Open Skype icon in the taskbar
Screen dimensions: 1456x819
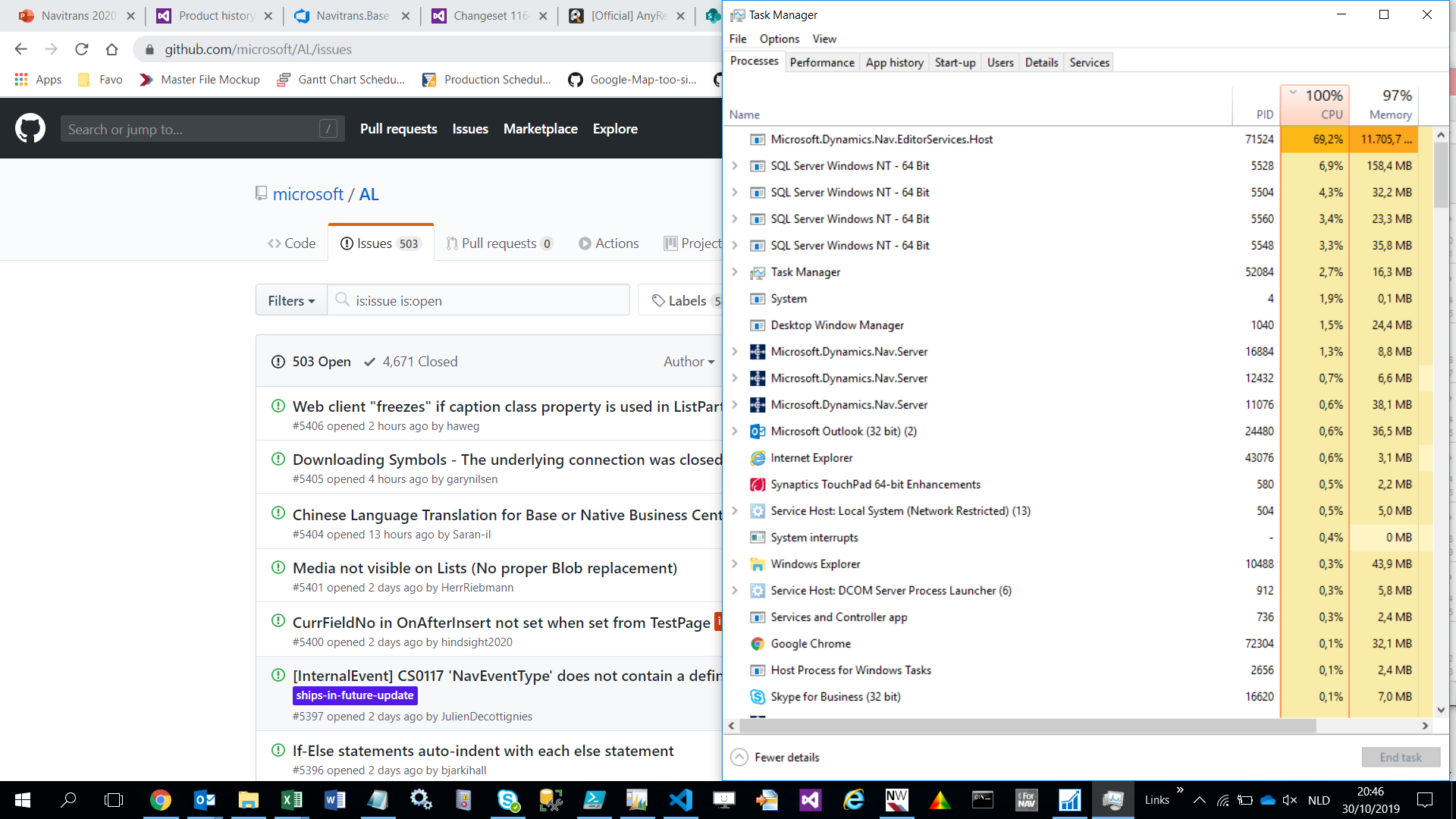[x=507, y=799]
